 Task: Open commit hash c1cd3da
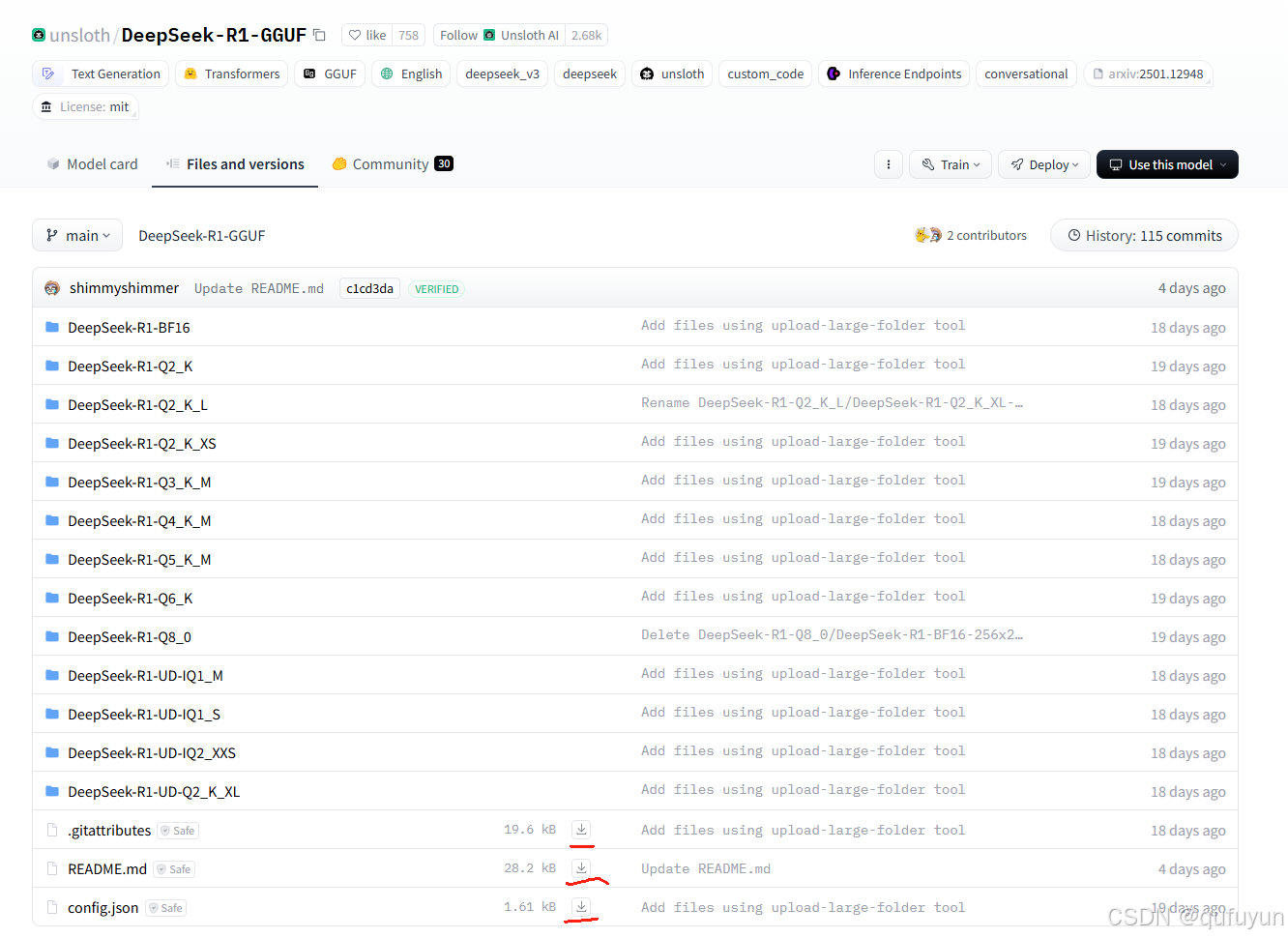[x=369, y=289]
